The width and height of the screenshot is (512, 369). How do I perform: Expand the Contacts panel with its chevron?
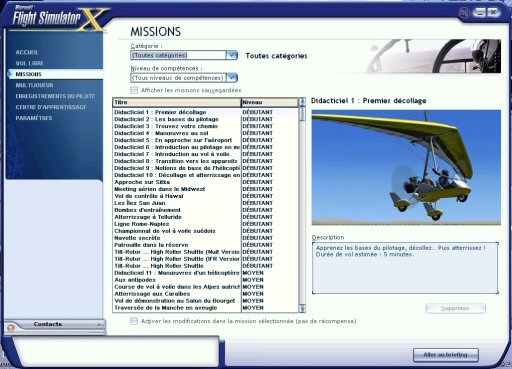point(99,325)
